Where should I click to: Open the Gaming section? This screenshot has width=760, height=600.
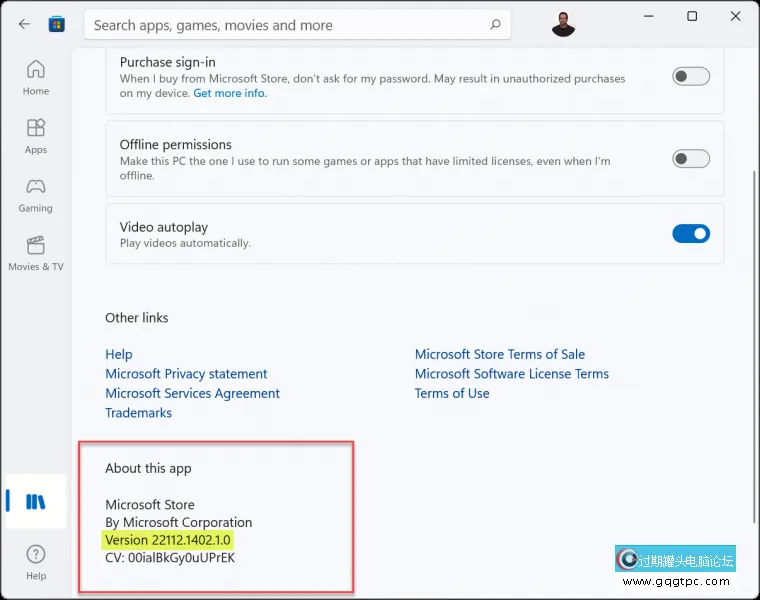tap(36, 194)
